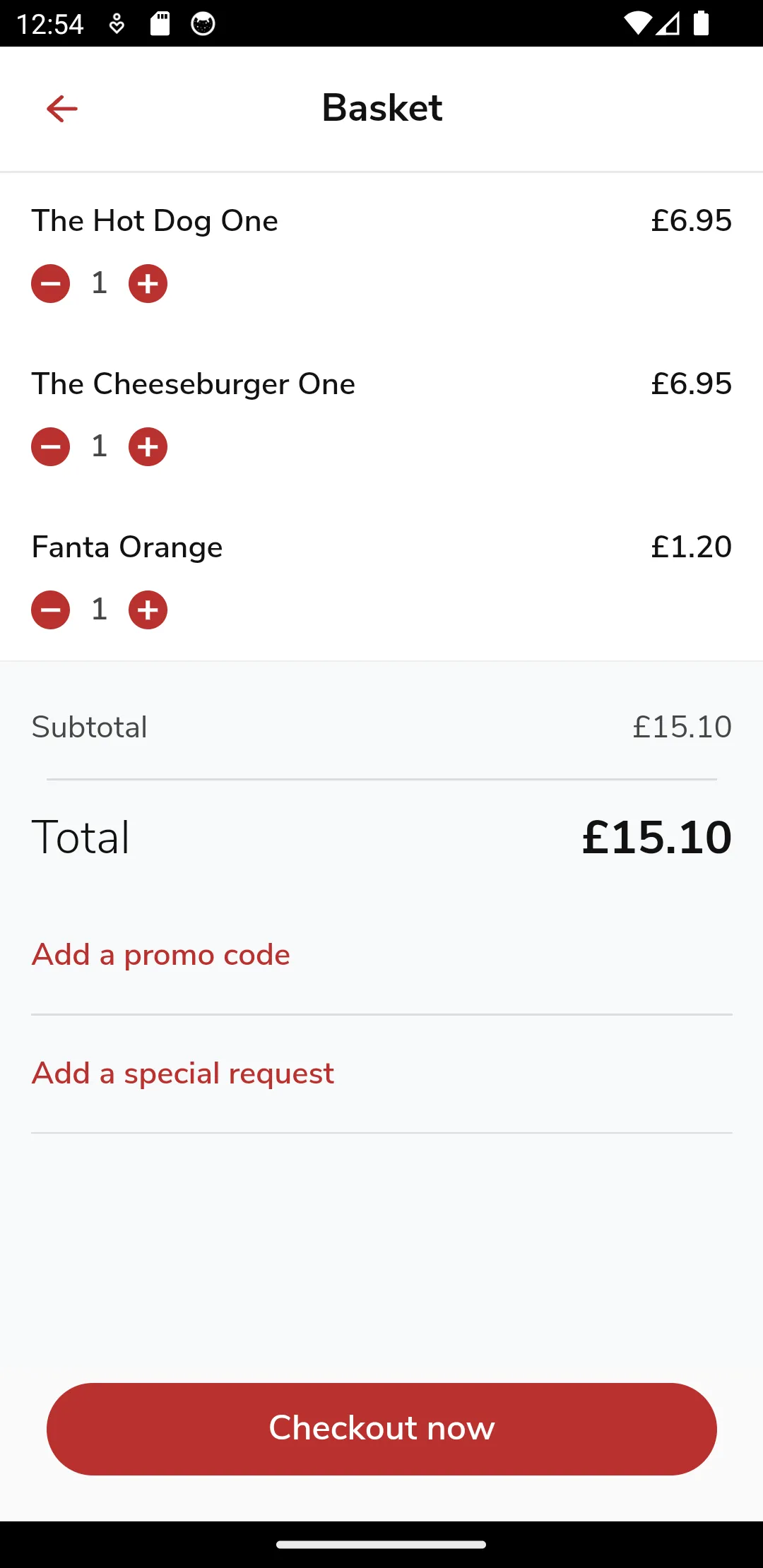Increase The Hot Dog One quantity
The width and height of the screenshot is (763, 1568).
click(148, 284)
